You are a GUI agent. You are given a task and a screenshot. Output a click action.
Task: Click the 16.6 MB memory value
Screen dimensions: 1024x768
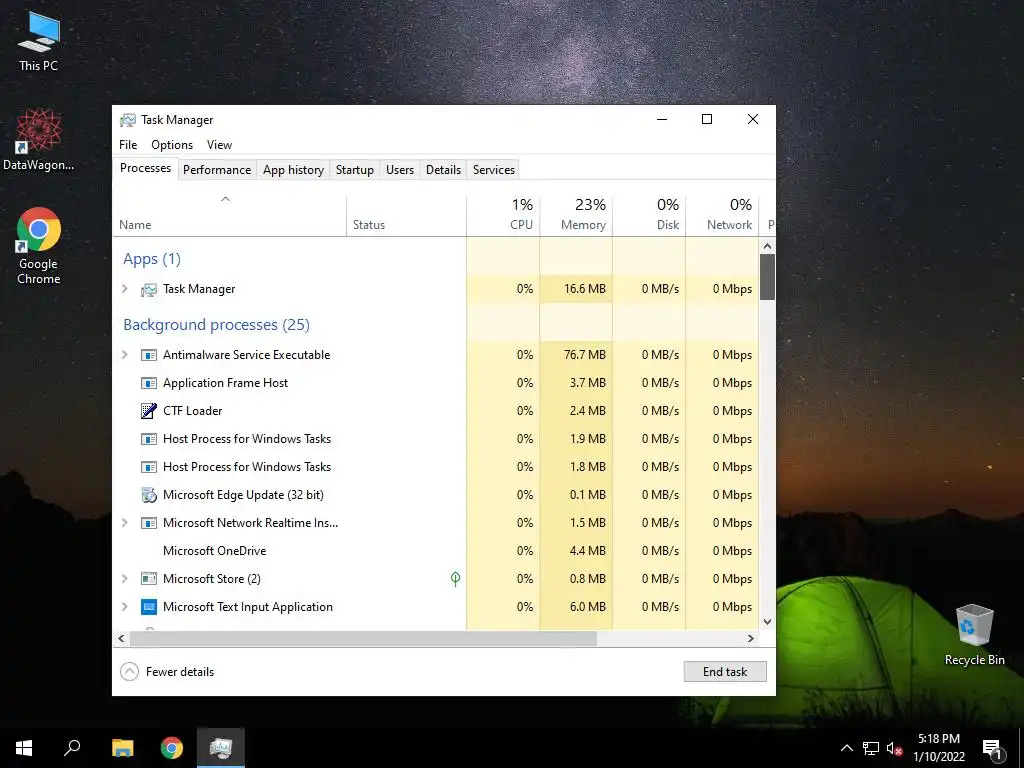click(x=585, y=289)
